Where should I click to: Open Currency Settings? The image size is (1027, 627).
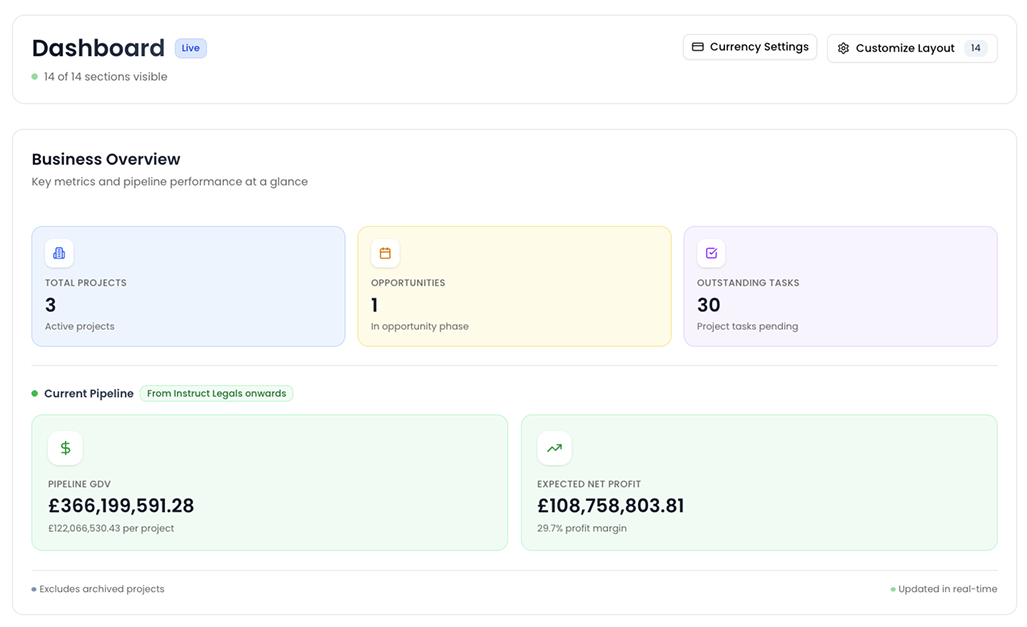tap(750, 47)
